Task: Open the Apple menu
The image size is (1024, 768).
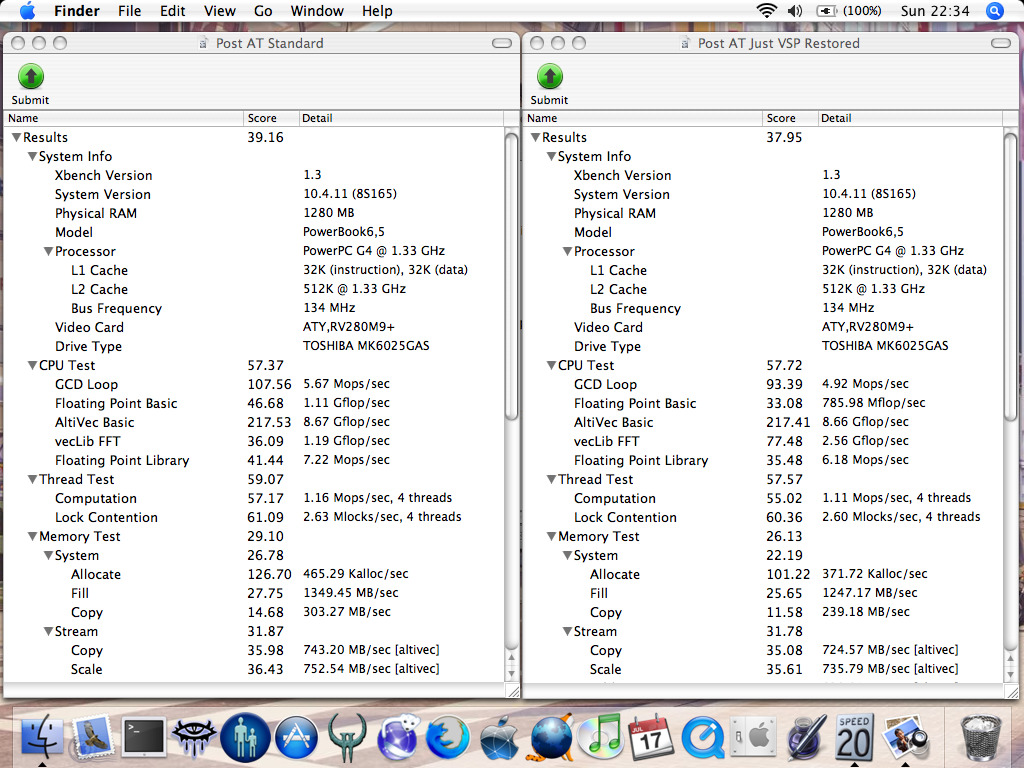Action: [x=27, y=11]
